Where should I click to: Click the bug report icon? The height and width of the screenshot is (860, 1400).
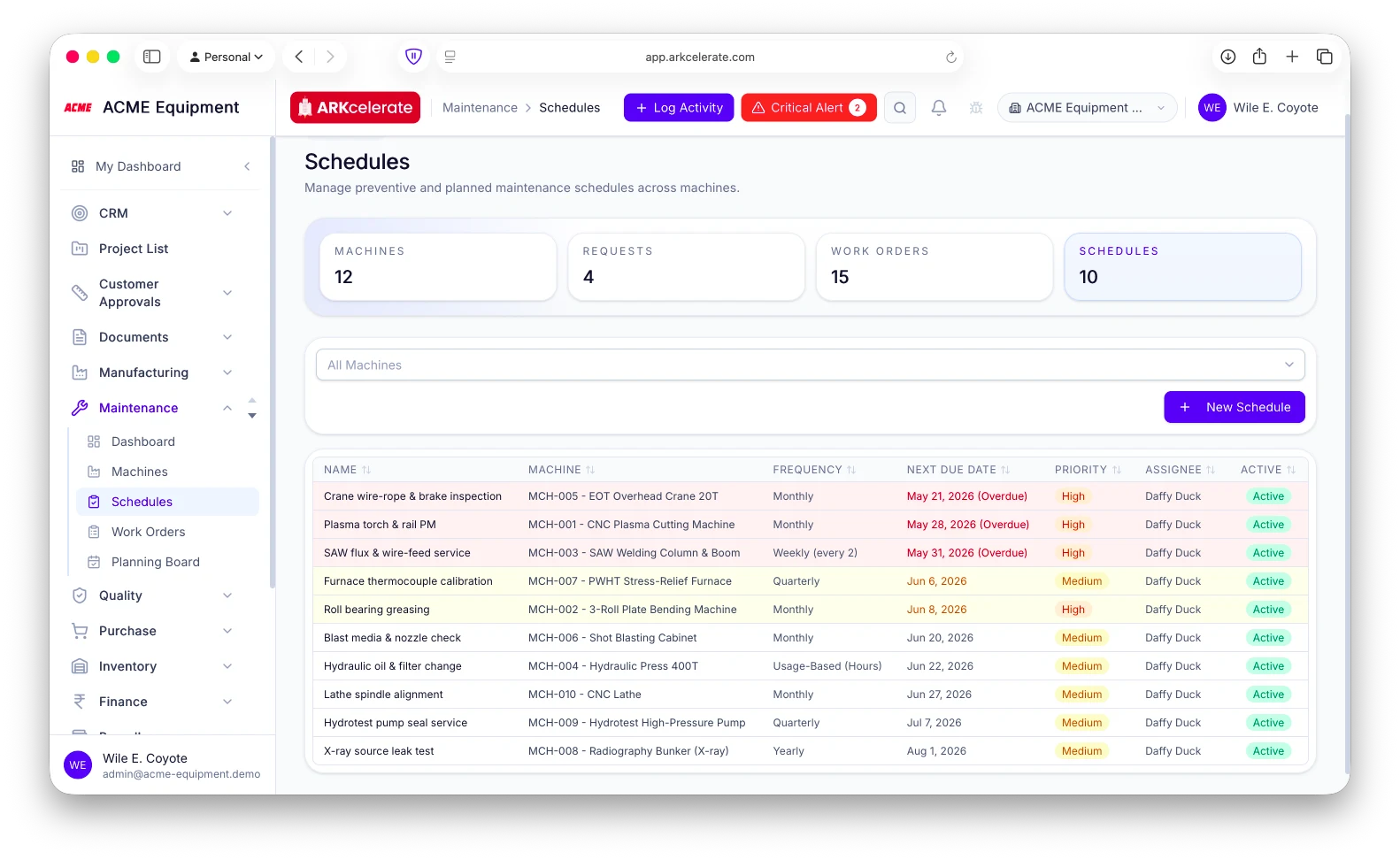point(976,108)
